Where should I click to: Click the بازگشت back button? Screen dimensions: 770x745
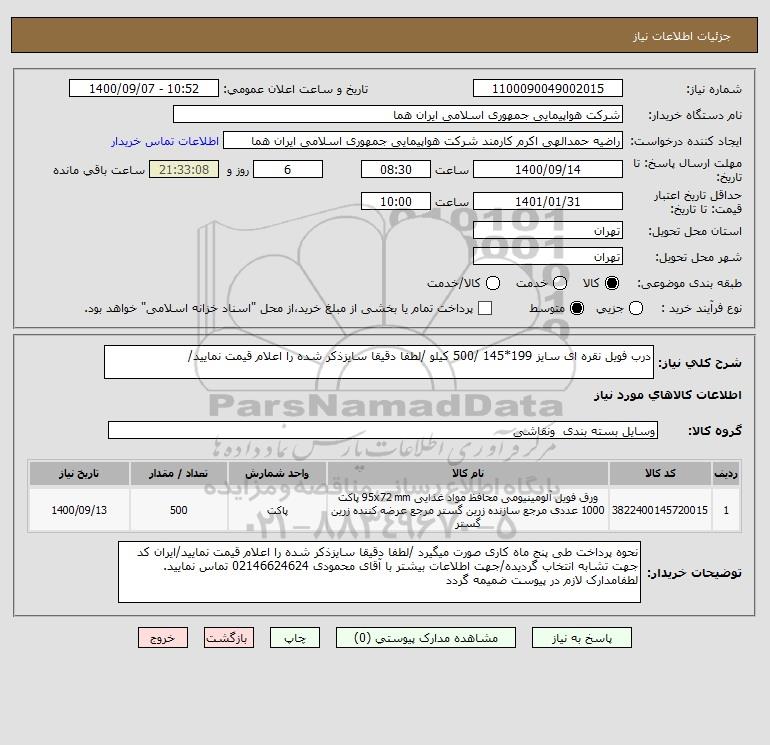point(229,638)
